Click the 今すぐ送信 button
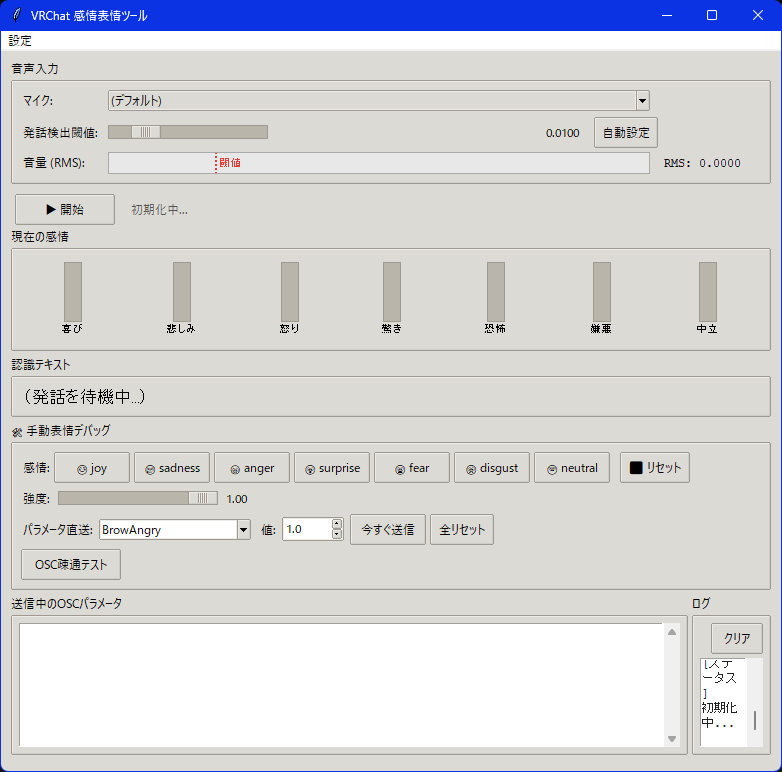Image resolution: width=782 pixels, height=772 pixels. 388,530
